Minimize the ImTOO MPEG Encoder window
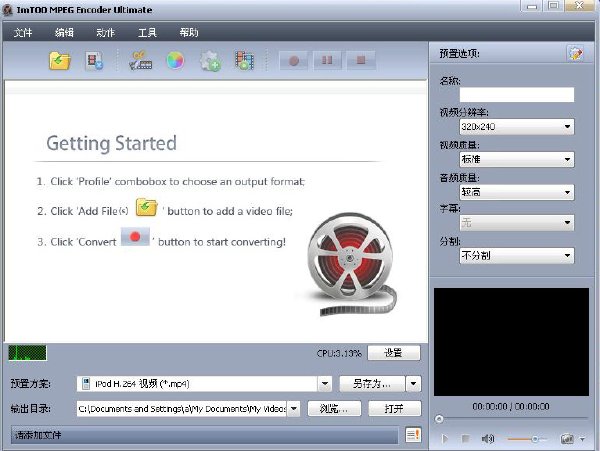Image resolution: width=600 pixels, height=451 pixels. coord(532,7)
